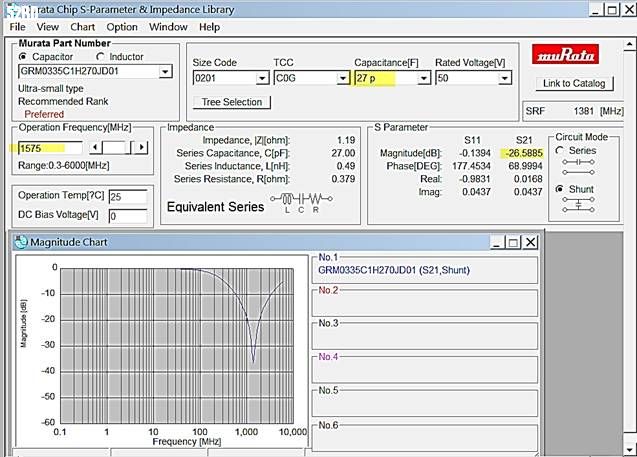Viewport: 637px width, 457px height.
Task: Click the Series Resistance value 0.379
Action: point(343,179)
